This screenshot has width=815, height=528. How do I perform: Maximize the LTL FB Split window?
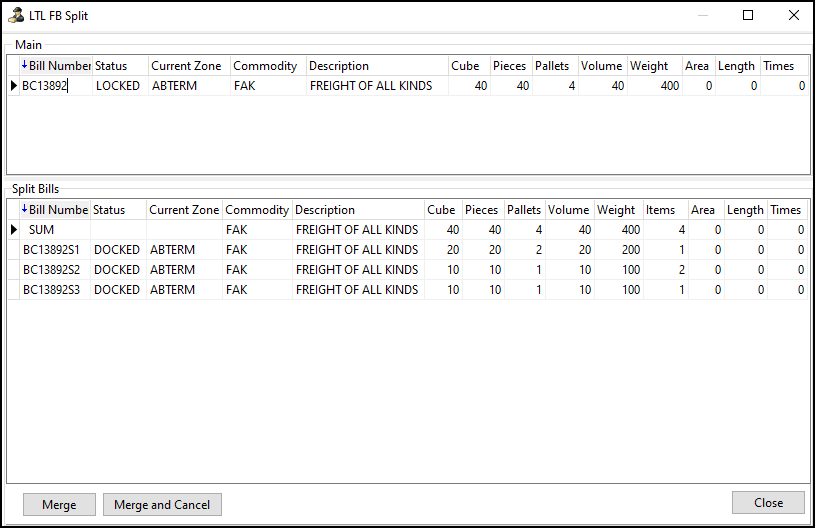(x=748, y=15)
